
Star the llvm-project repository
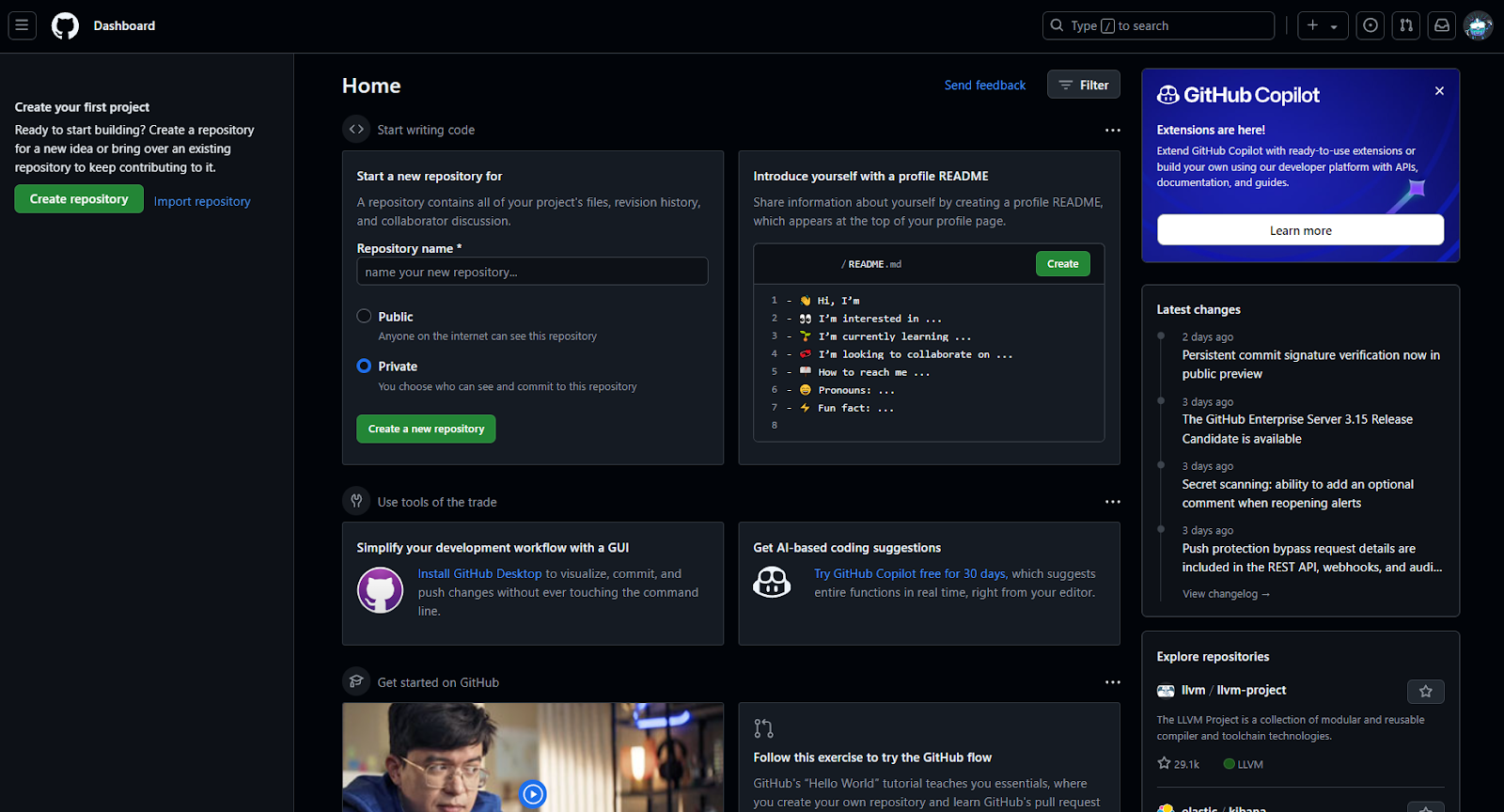pyautogui.click(x=1426, y=691)
